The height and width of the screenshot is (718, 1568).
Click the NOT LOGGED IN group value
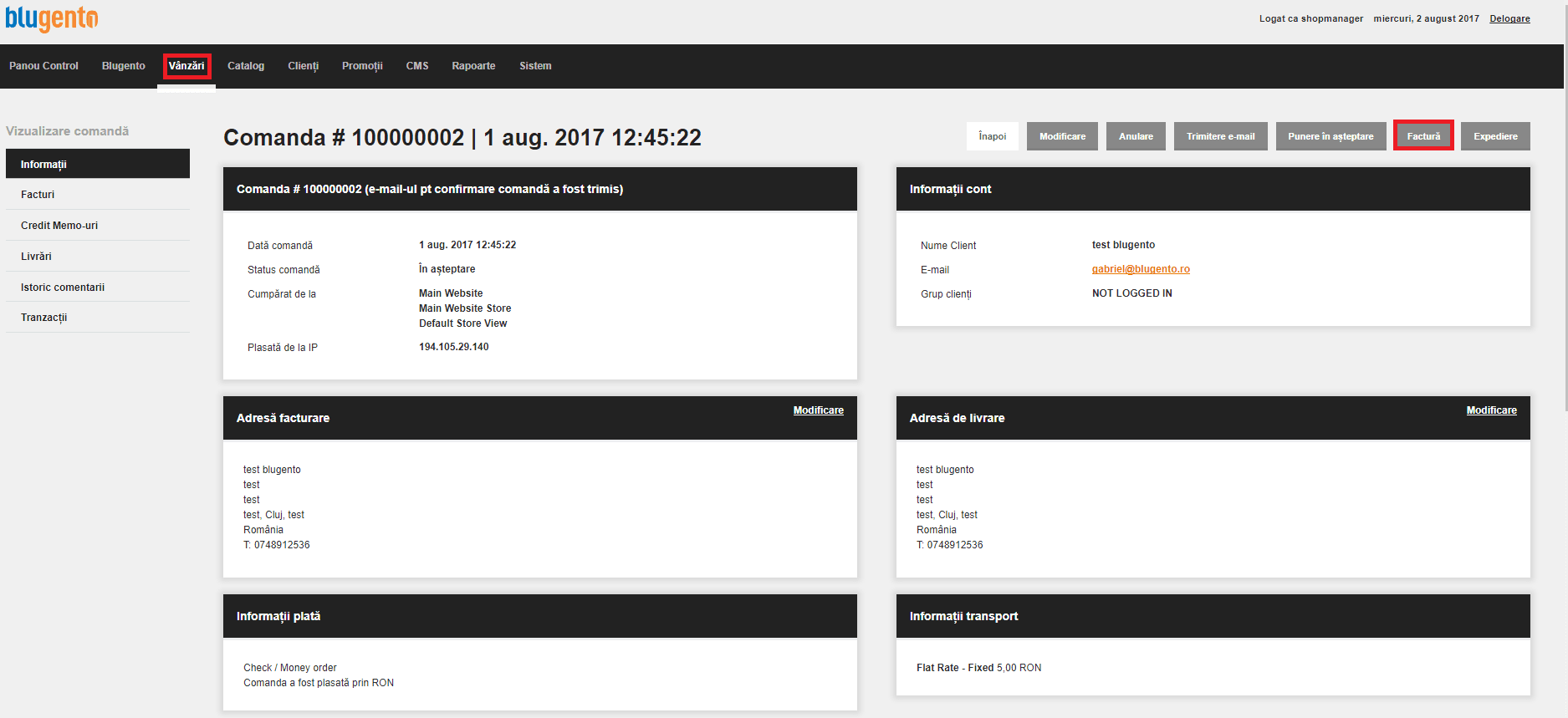pos(1131,293)
